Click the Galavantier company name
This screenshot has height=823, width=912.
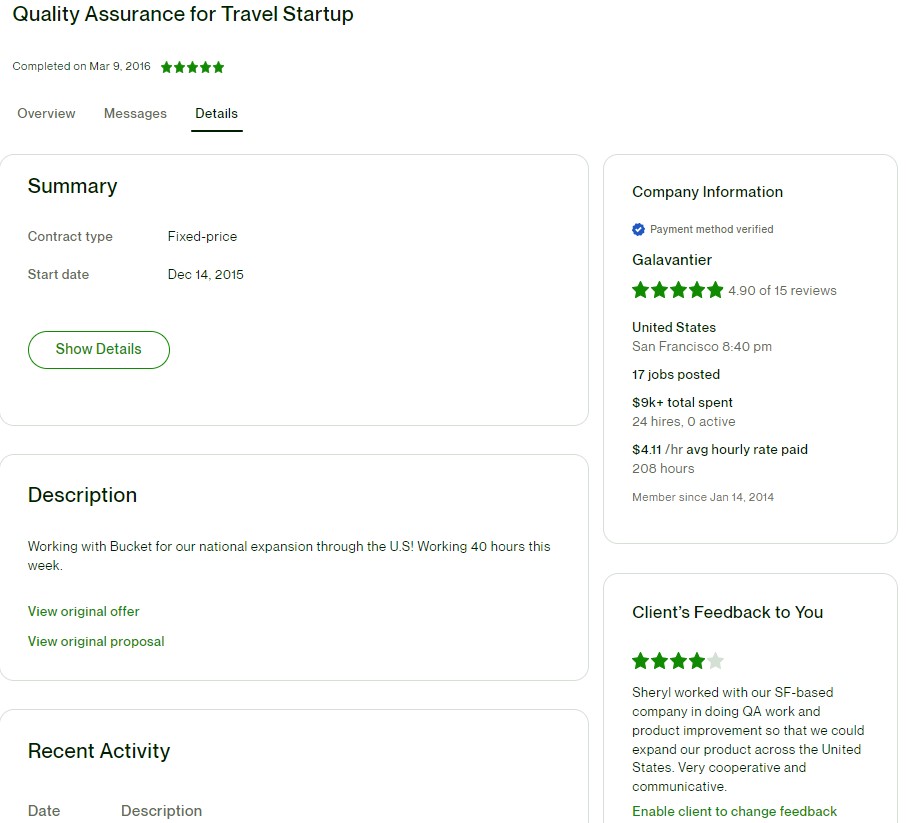click(672, 260)
